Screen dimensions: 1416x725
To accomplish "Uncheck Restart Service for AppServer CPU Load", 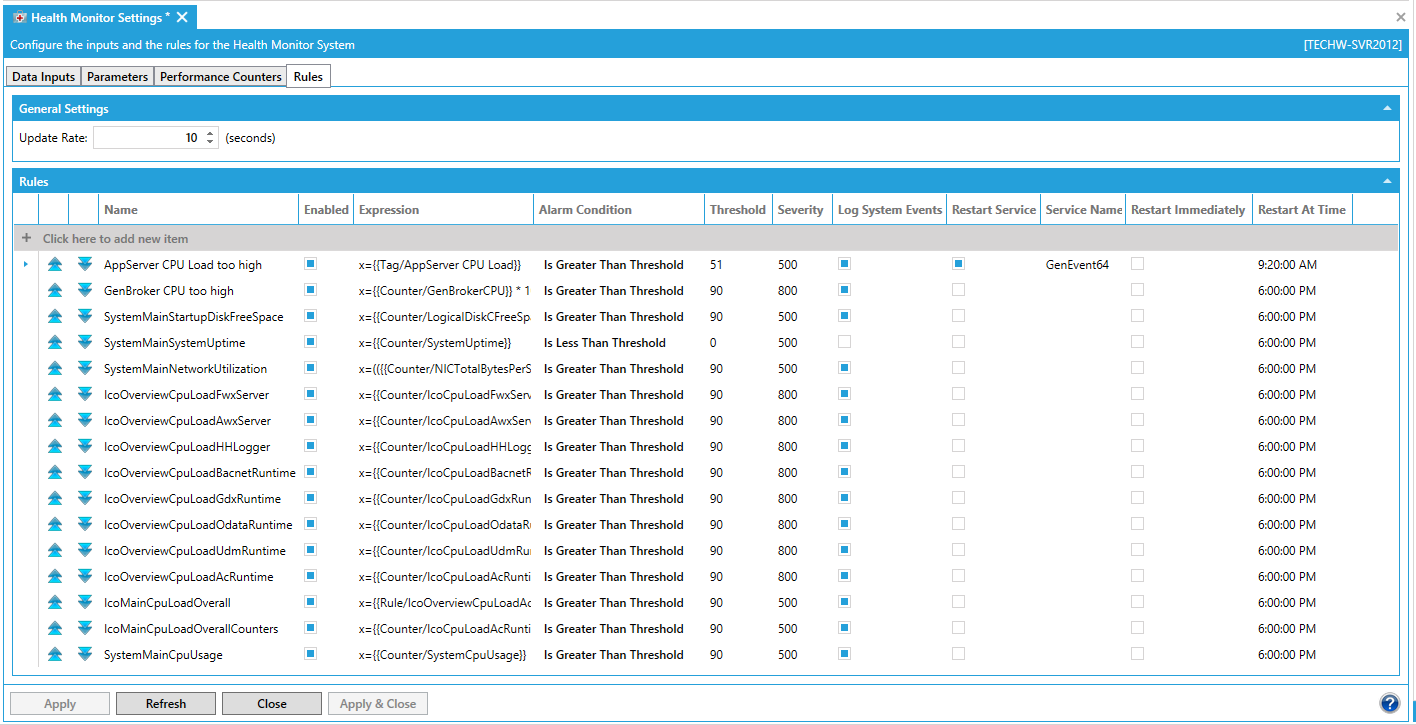I will (x=958, y=264).
